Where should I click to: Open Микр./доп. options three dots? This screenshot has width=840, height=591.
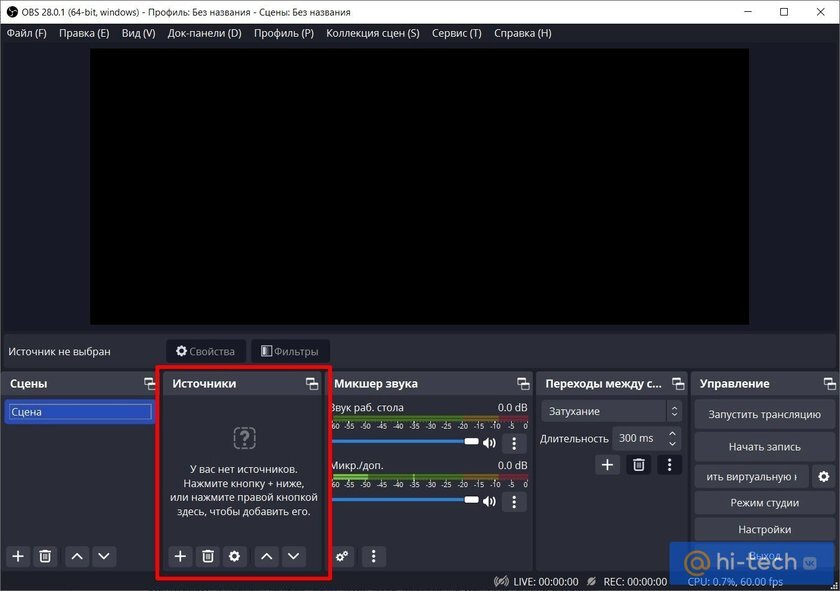[x=514, y=502]
